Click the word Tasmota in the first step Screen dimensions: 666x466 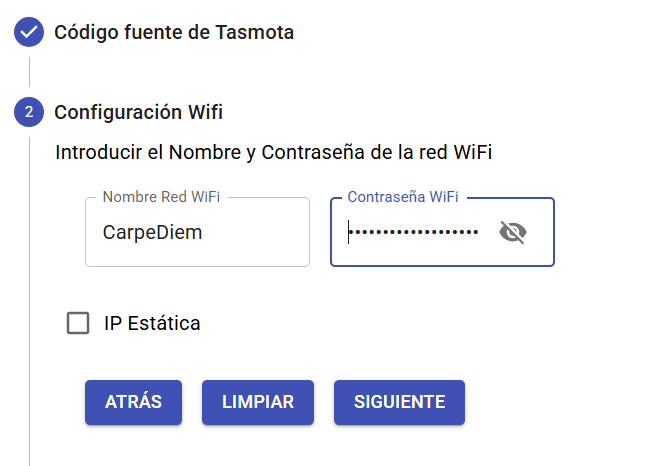[255, 32]
